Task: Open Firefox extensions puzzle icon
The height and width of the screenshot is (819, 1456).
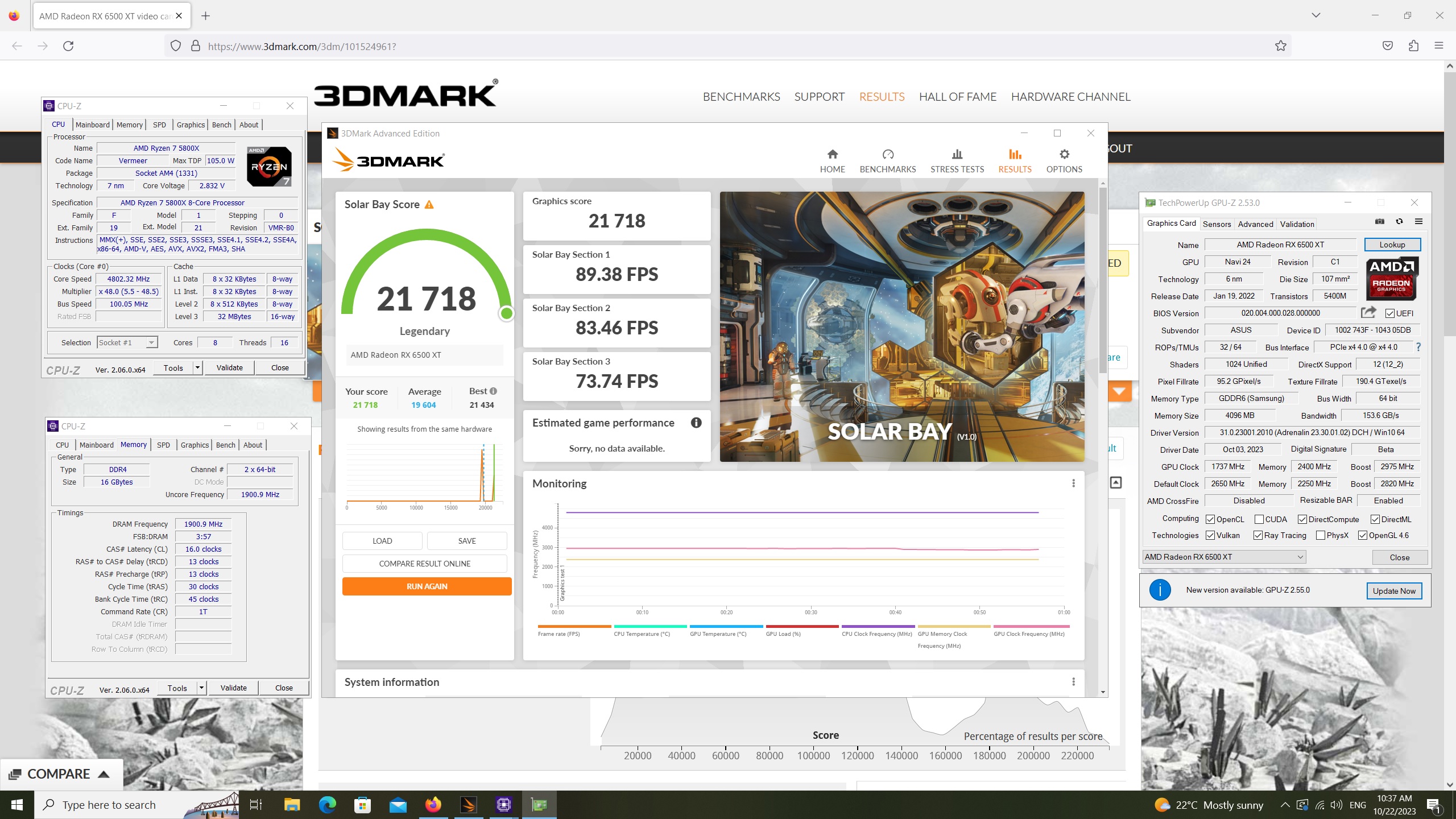Action: (1413, 46)
